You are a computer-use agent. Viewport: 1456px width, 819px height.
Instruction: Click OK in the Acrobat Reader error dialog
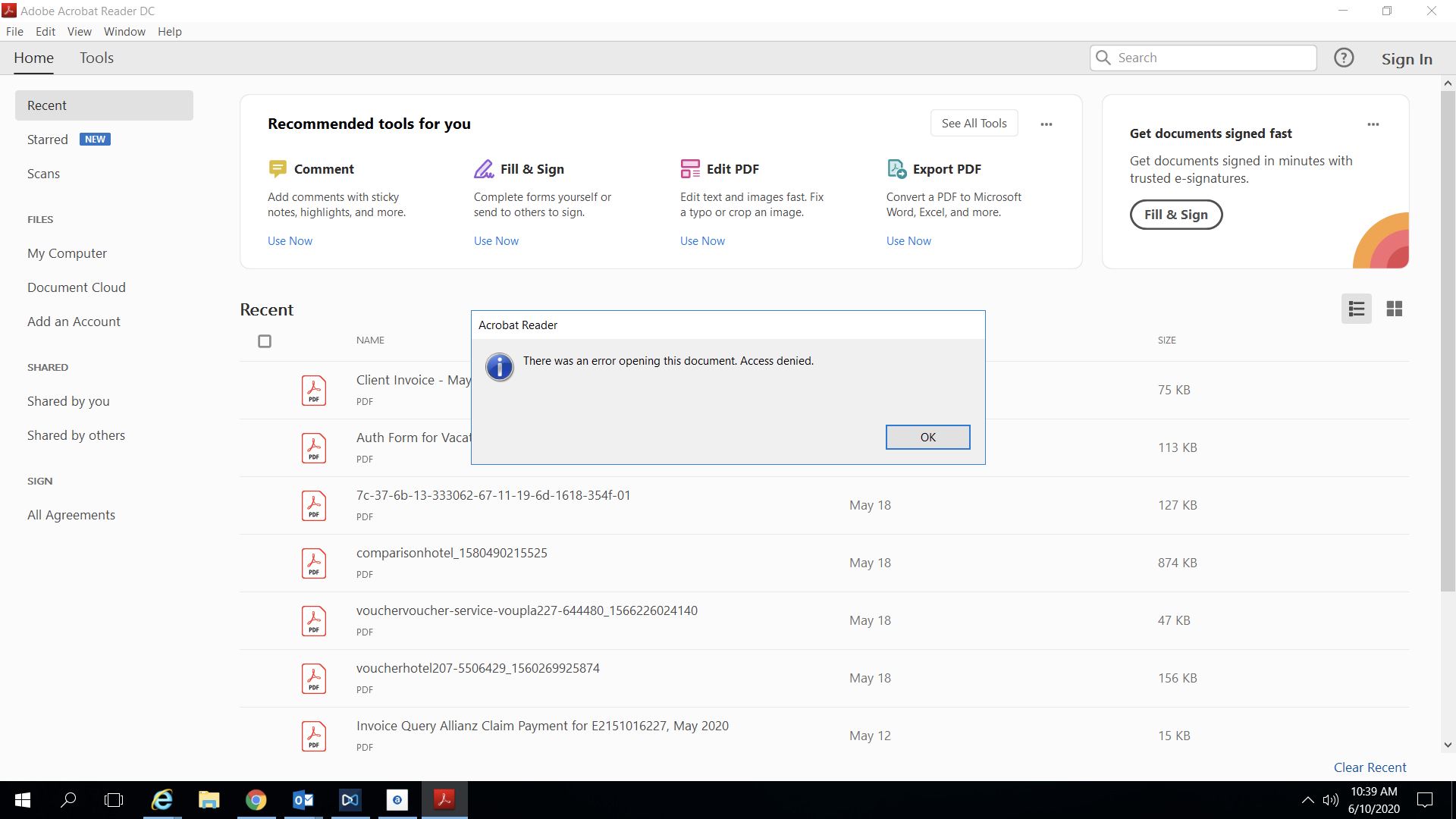pos(927,437)
